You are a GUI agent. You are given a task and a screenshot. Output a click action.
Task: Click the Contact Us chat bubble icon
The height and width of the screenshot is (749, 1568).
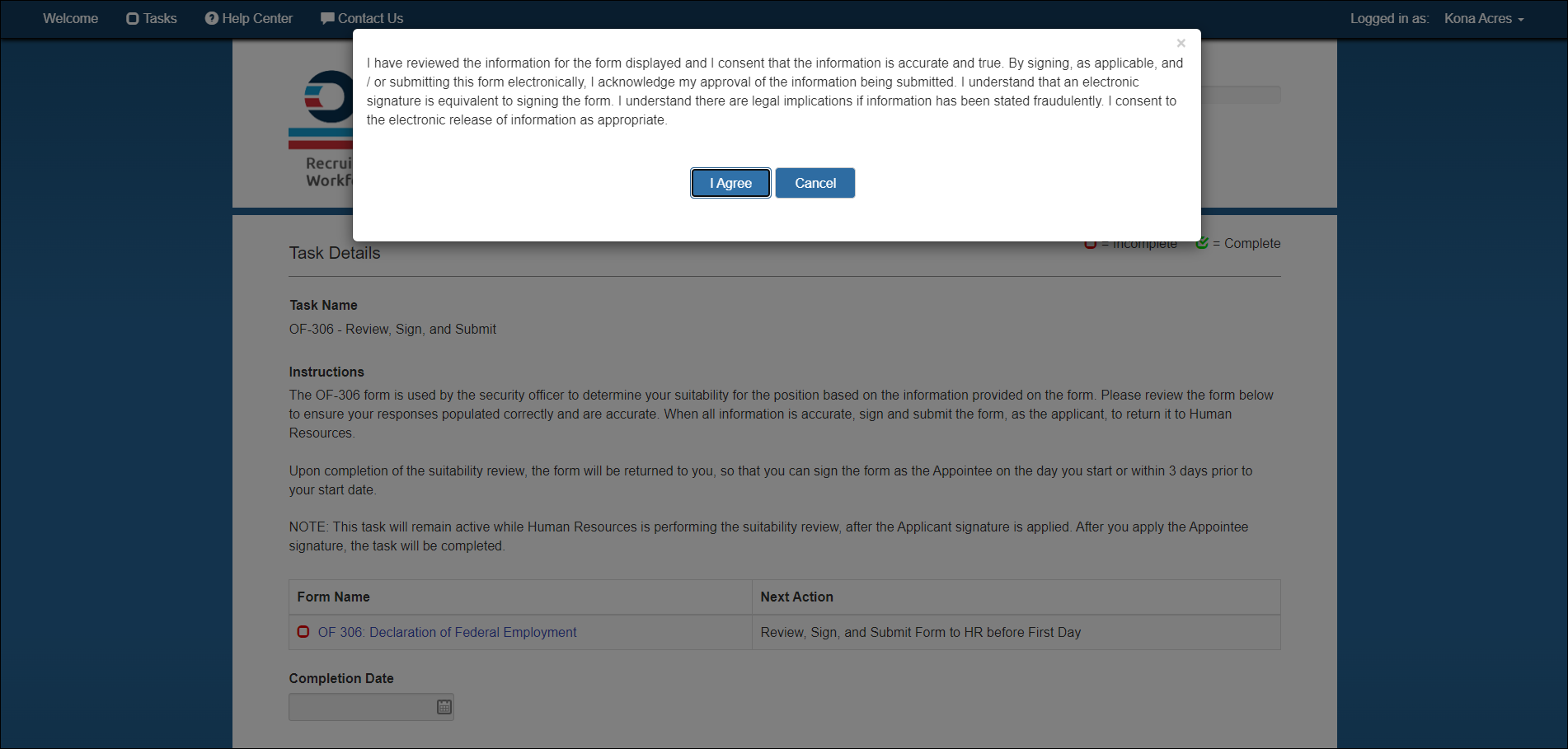(327, 18)
